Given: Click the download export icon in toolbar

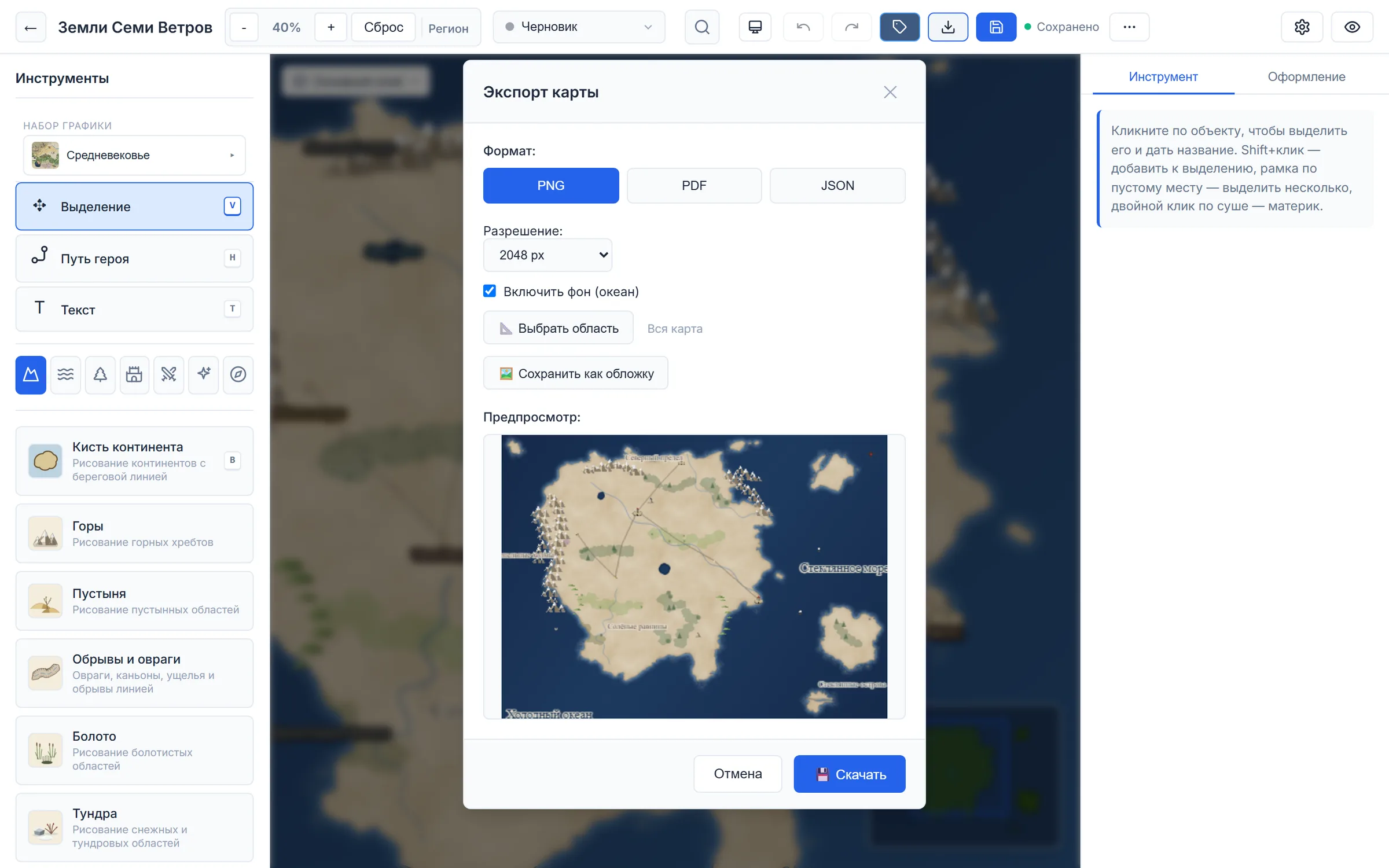Looking at the screenshot, I should click(948, 27).
